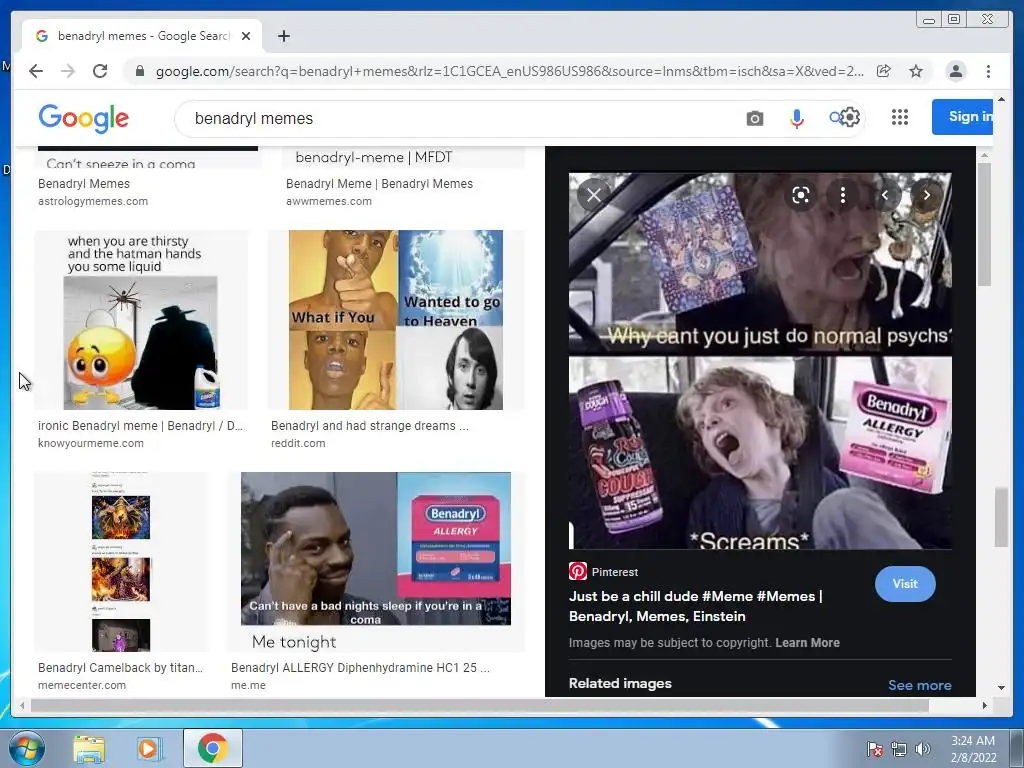Open the large previewed psychs meme image
The image size is (1024, 768).
click(x=760, y=360)
